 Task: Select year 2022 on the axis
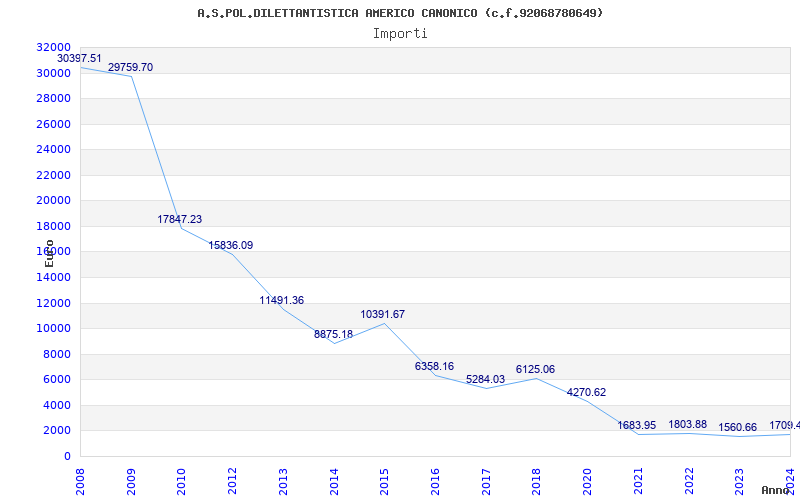pyautogui.click(x=689, y=482)
